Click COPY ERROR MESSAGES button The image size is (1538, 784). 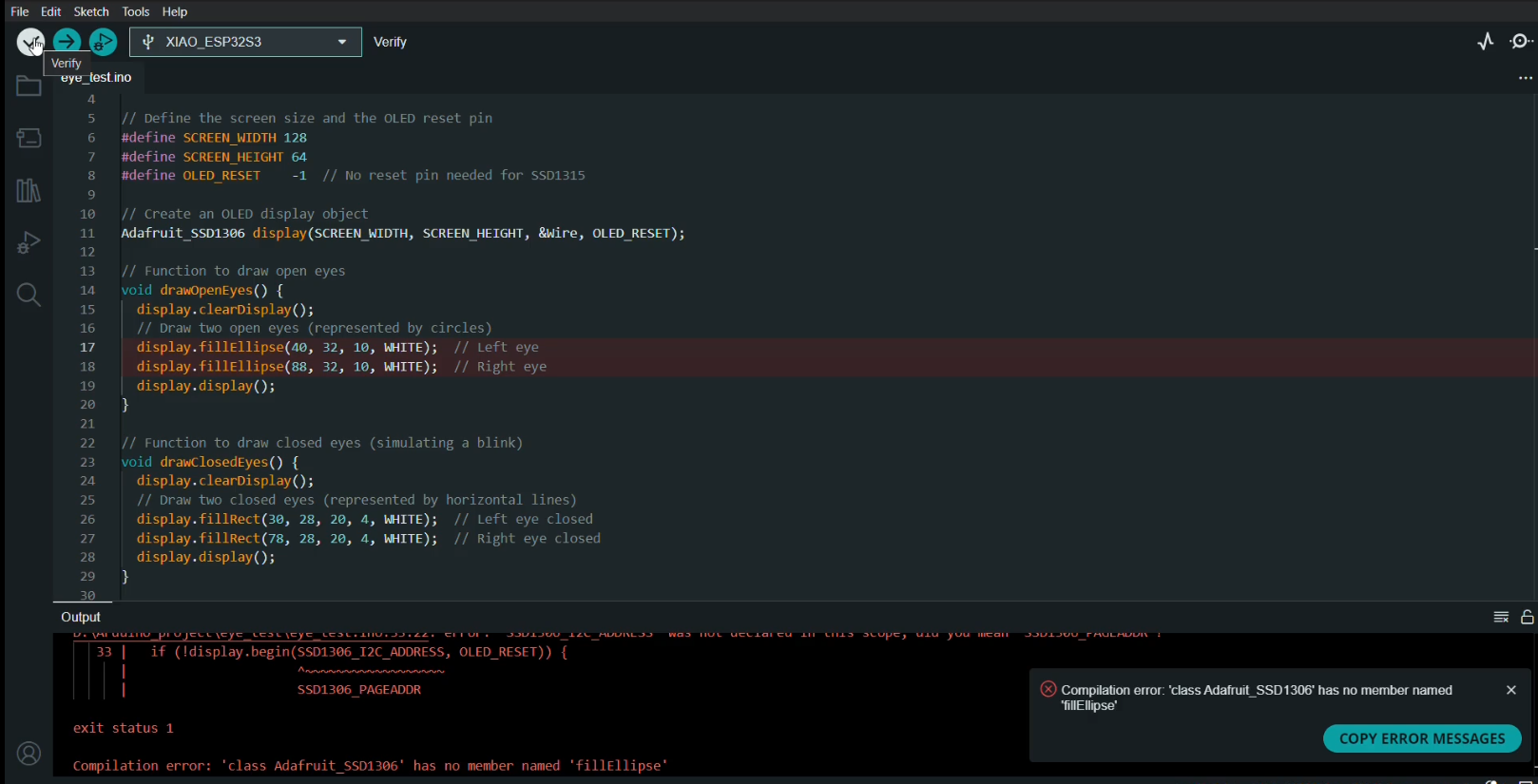click(x=1422, y=738)
